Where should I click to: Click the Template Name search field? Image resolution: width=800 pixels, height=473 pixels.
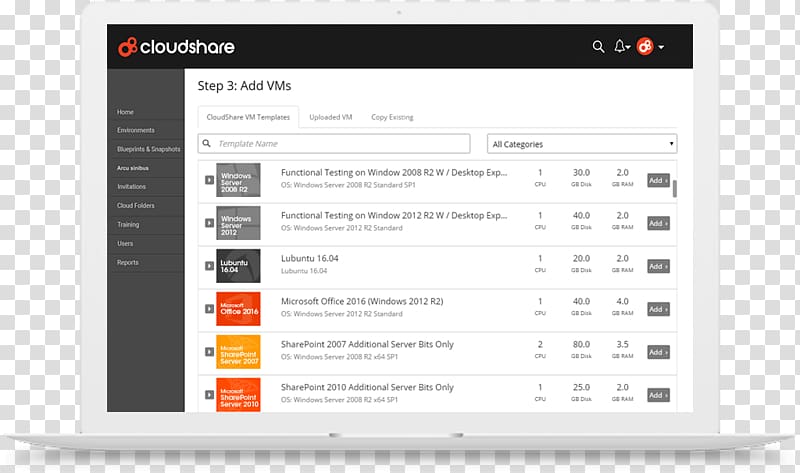[334, 143]
